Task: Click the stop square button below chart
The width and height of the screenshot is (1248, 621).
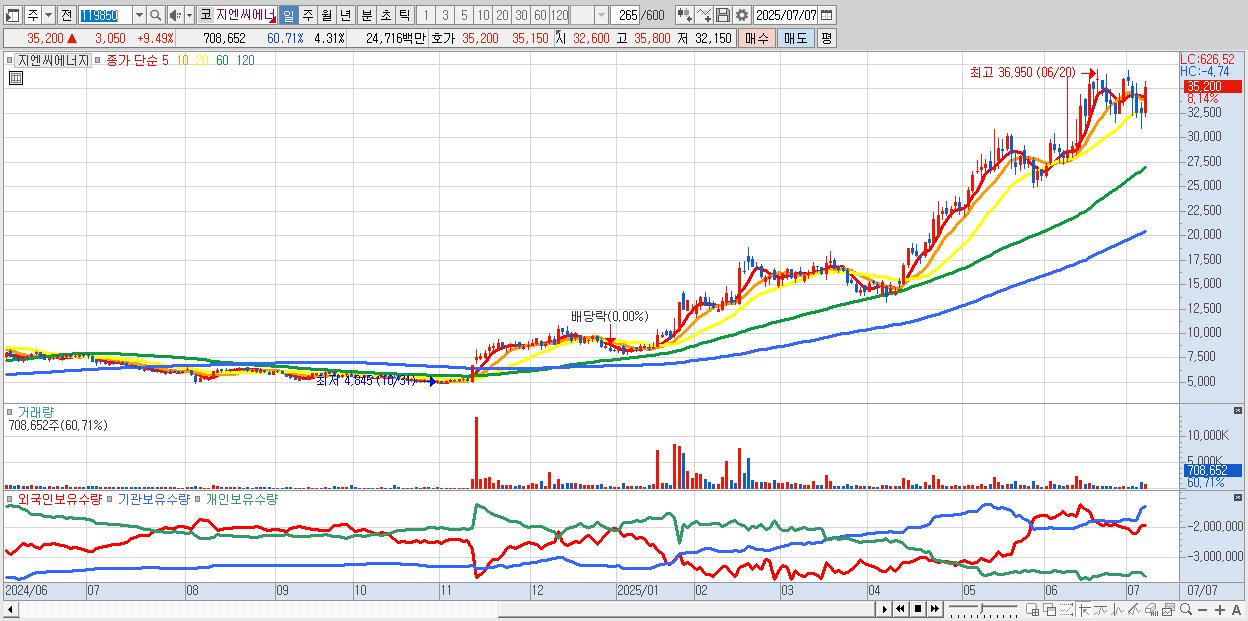Action: [x=917, y=609]
